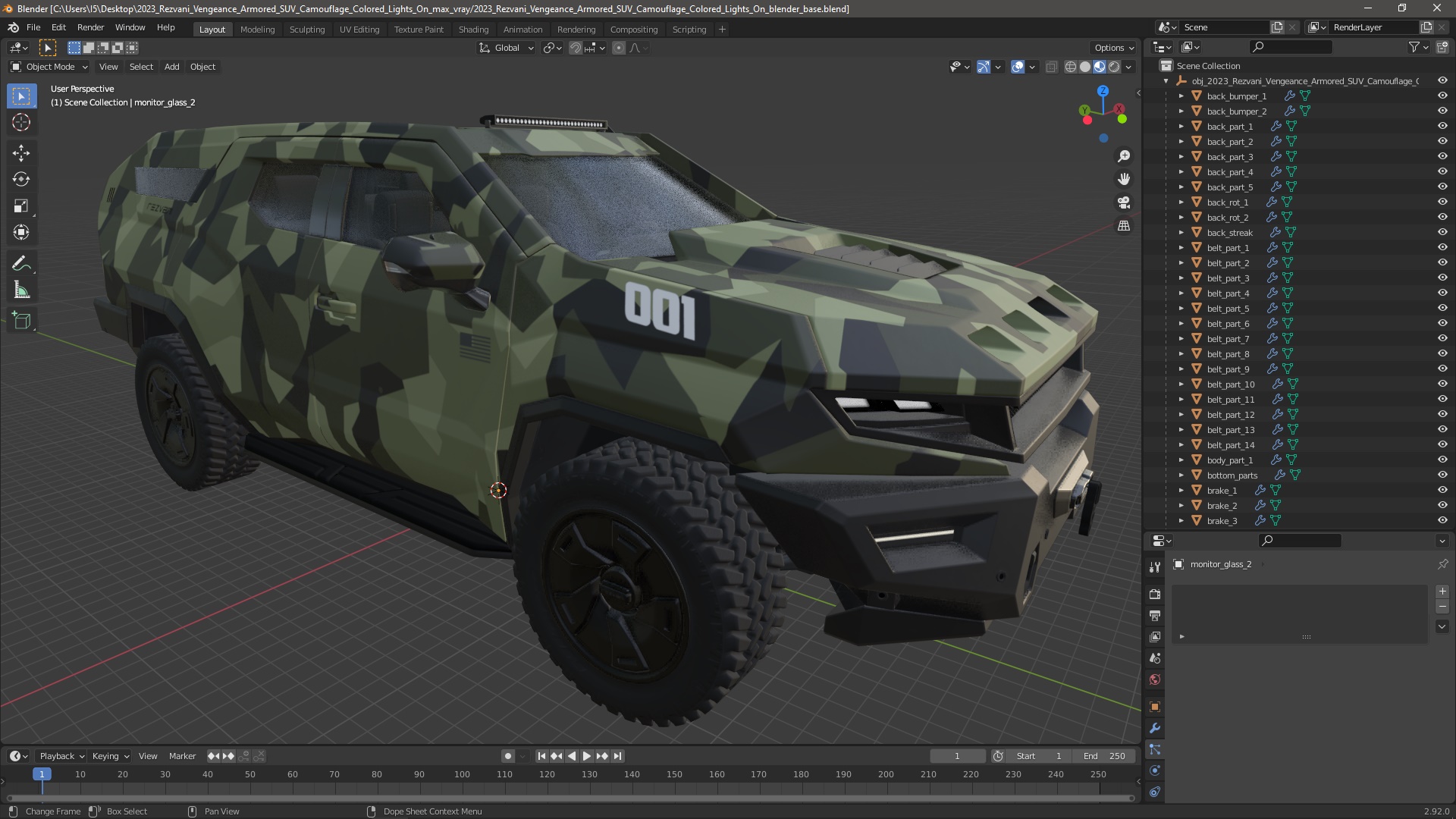
Task: Select the Cursor tool
Action: pos(21,123)
